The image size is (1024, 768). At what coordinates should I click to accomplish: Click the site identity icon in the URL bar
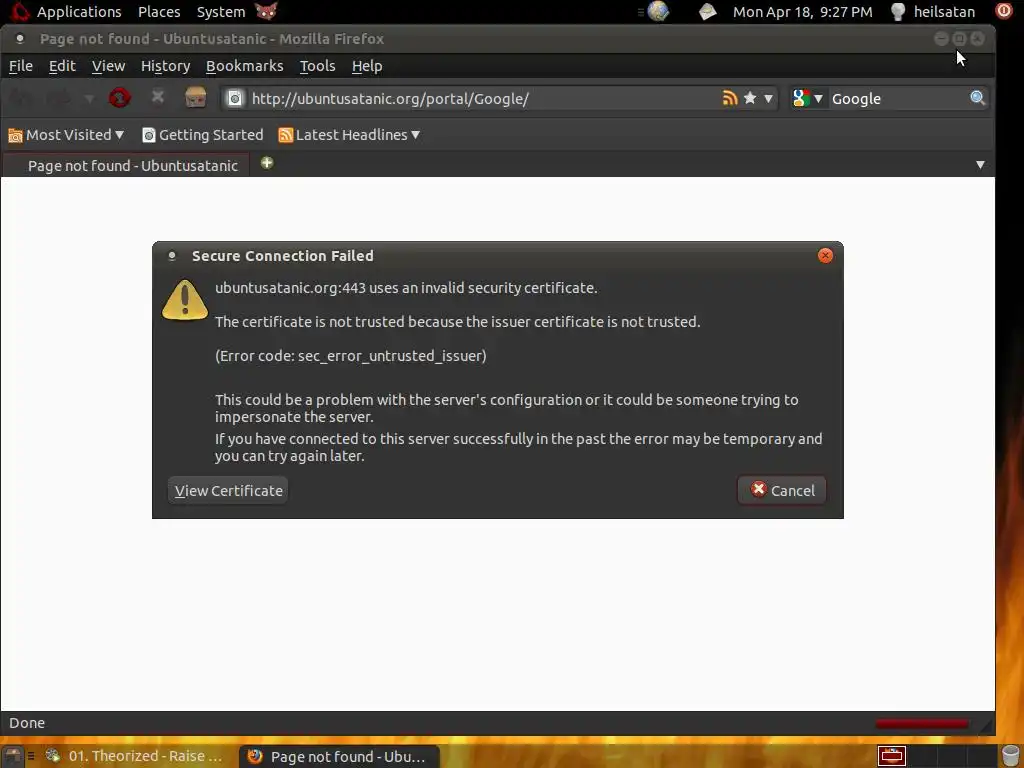click(234, 99)
